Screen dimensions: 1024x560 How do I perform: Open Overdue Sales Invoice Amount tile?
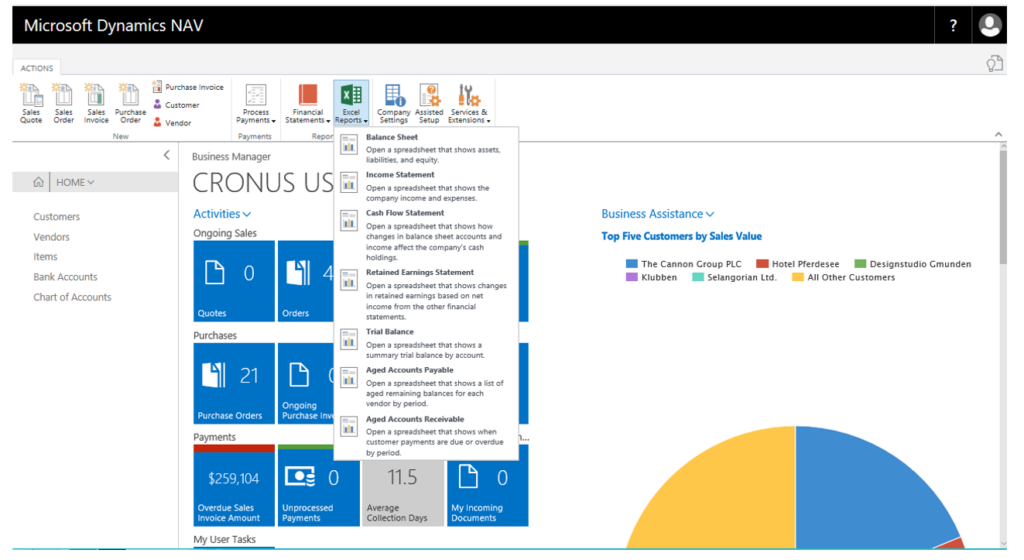(x=234, y=486)
